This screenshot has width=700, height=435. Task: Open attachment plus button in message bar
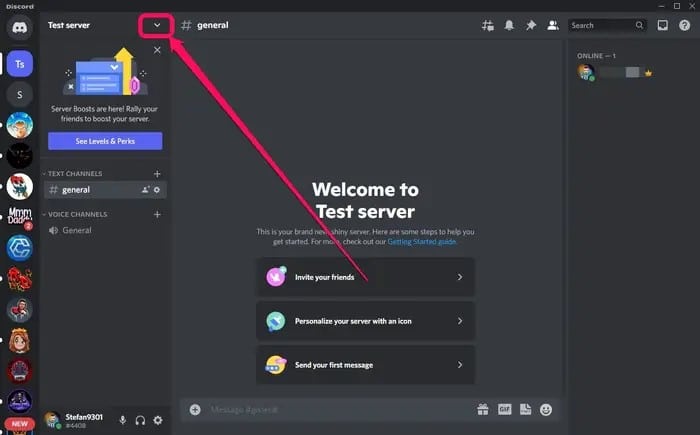pos(195,410)
